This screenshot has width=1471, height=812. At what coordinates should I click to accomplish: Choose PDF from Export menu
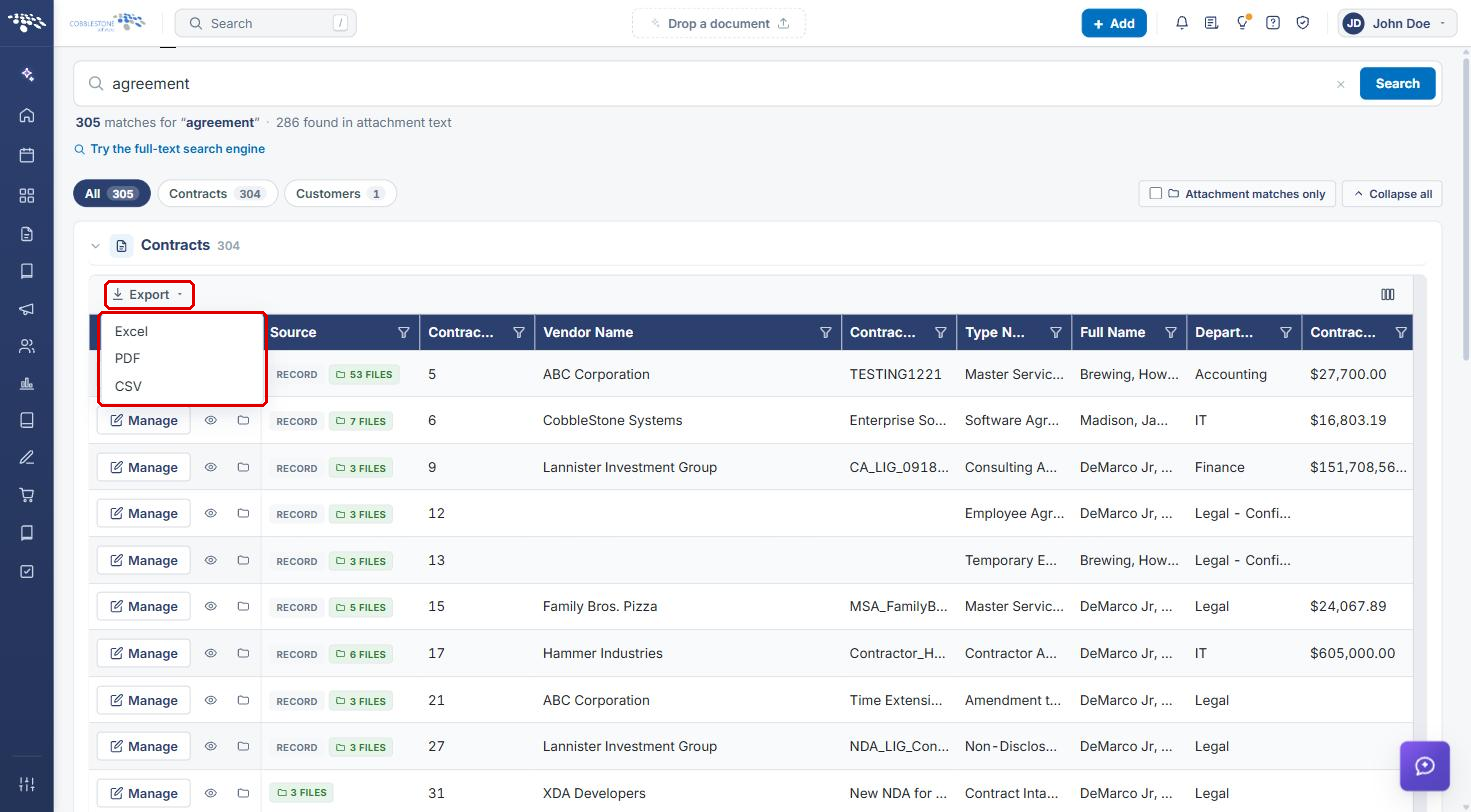[182, 358]
